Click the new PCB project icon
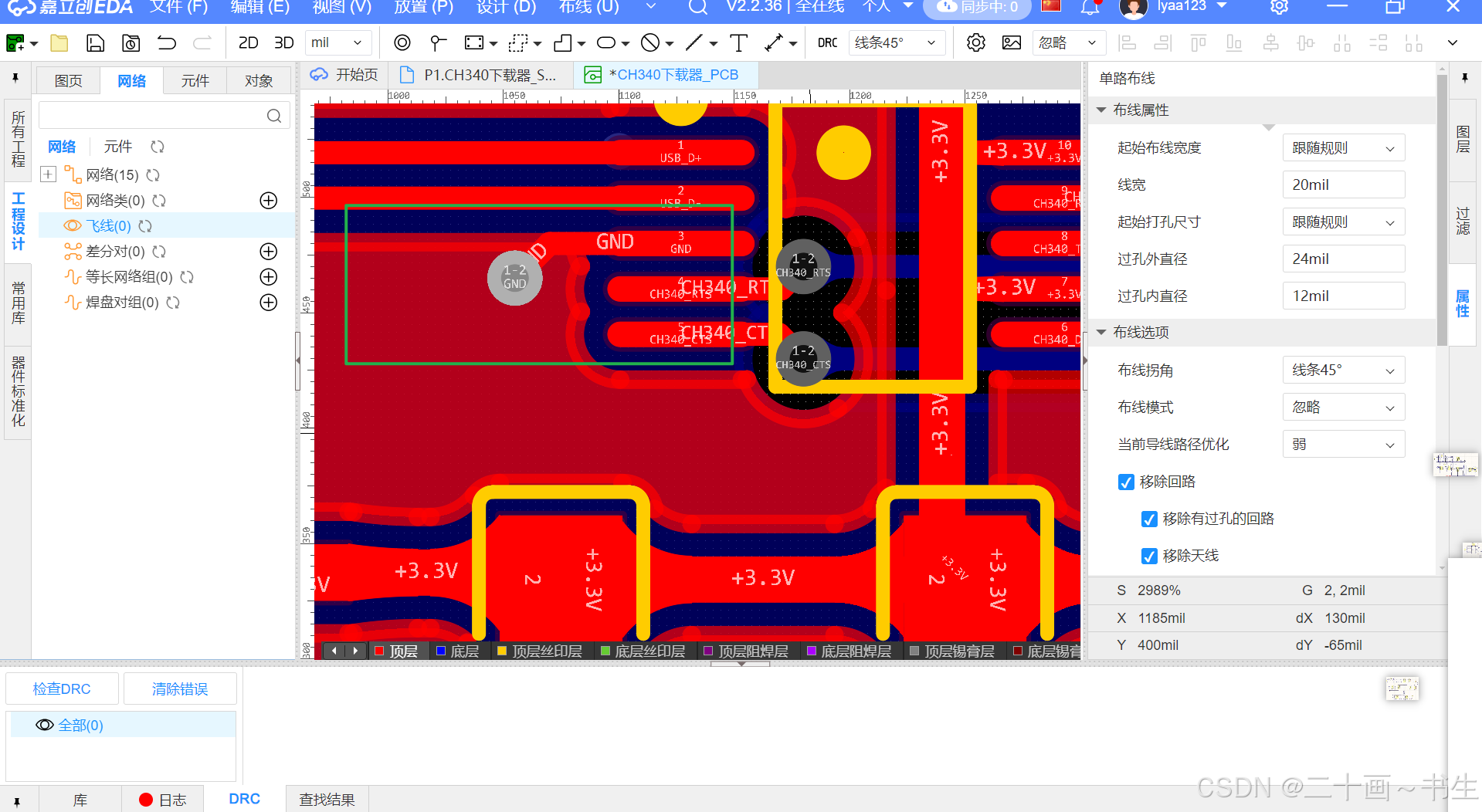 (15, 43)
